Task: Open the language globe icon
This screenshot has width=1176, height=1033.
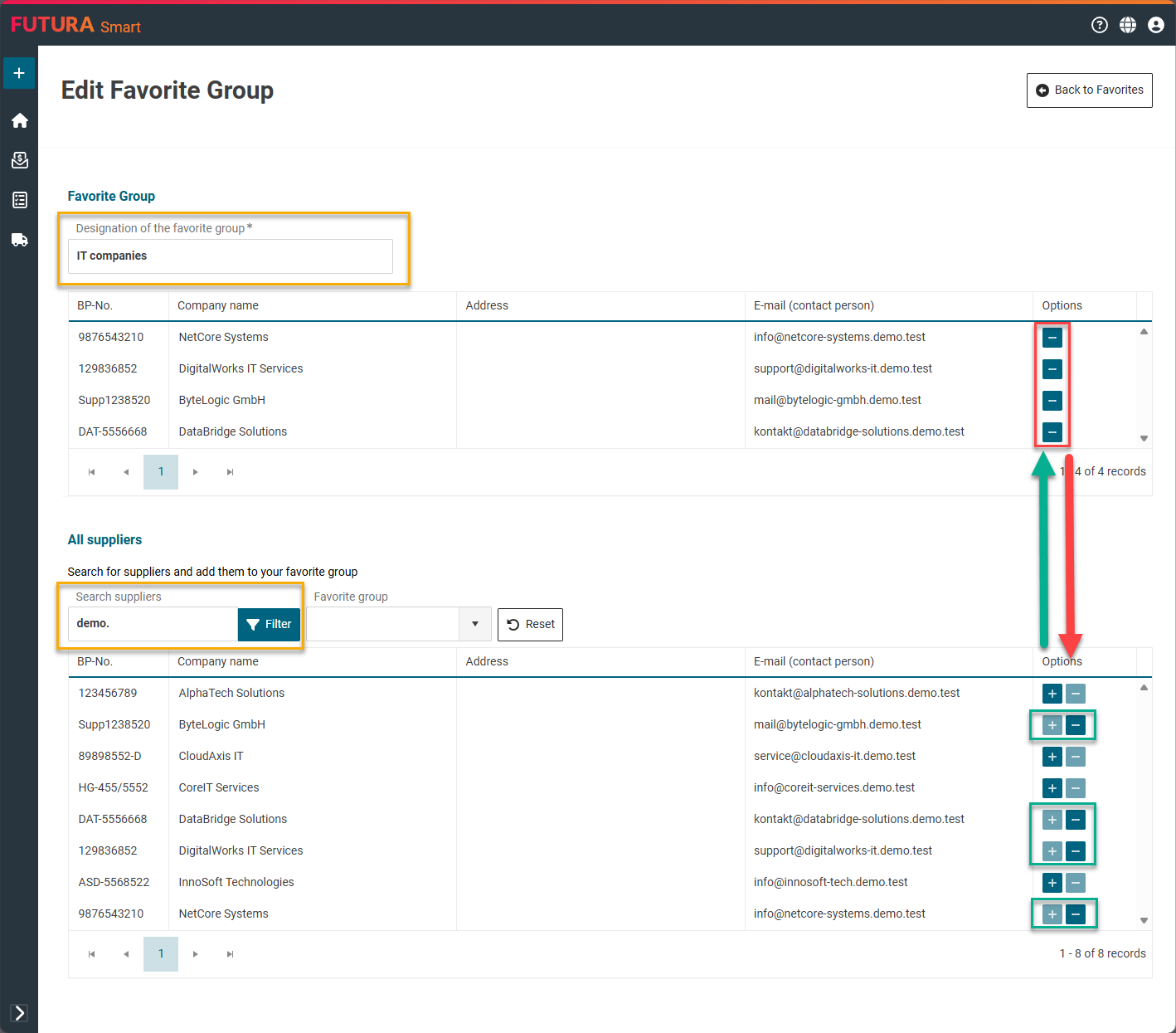Action: [x=1128, y=25]
